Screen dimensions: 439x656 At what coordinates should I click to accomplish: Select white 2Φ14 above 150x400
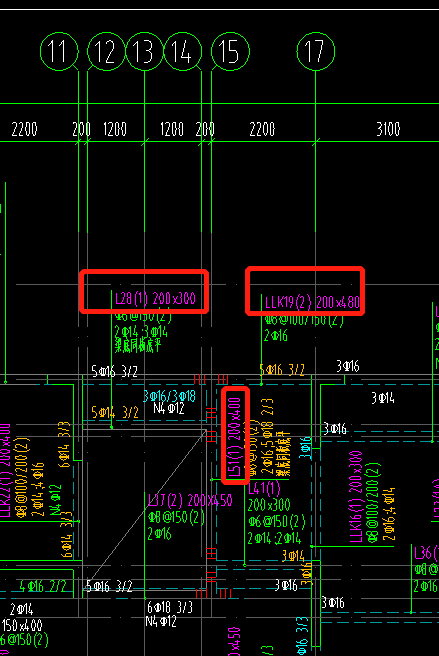(22, 609)
